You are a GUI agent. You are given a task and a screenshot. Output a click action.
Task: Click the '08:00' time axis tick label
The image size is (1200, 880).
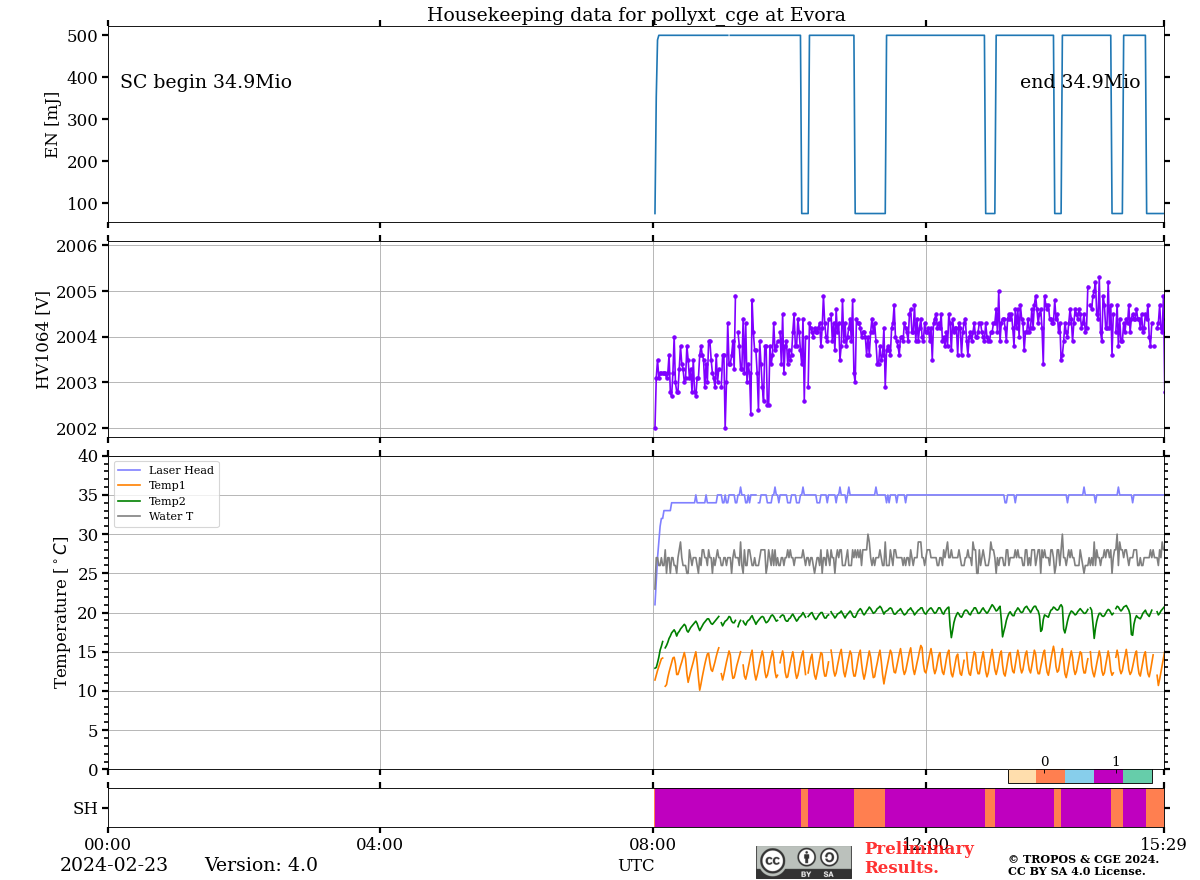pos(653,845)
